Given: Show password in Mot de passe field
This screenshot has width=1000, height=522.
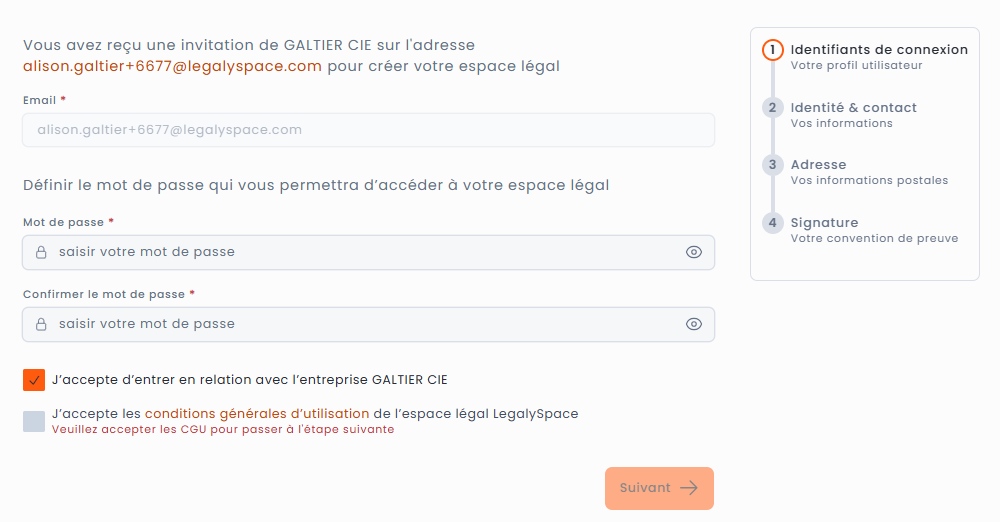Looking at the screenshot, I should [694, 252].
